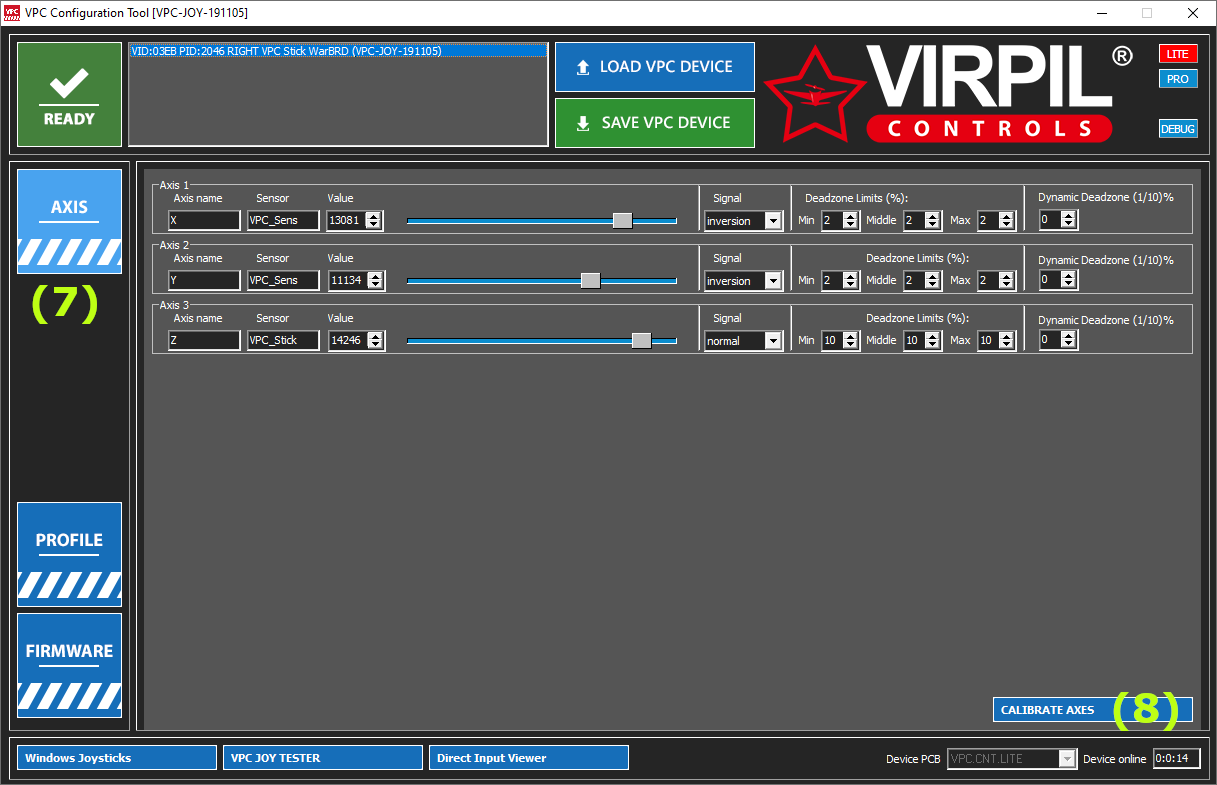Click the Axis 1 name field X

point(204,221)
